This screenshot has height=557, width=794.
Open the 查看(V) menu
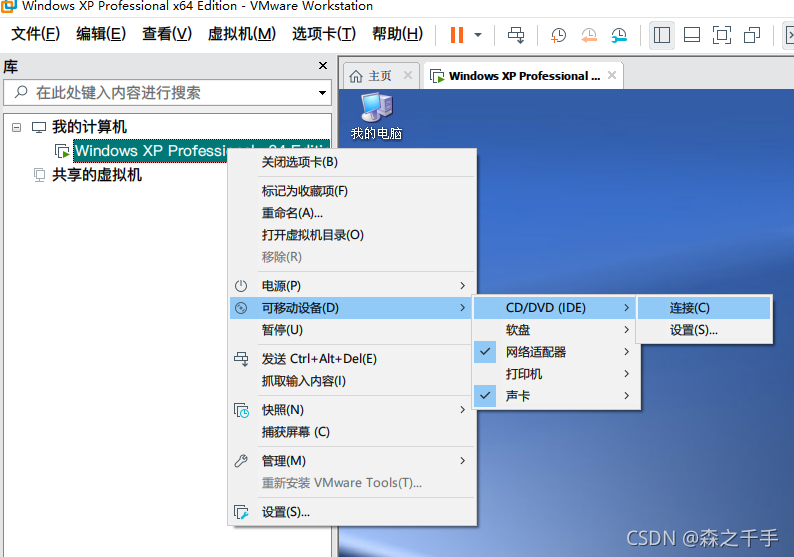tap(167, 34)
